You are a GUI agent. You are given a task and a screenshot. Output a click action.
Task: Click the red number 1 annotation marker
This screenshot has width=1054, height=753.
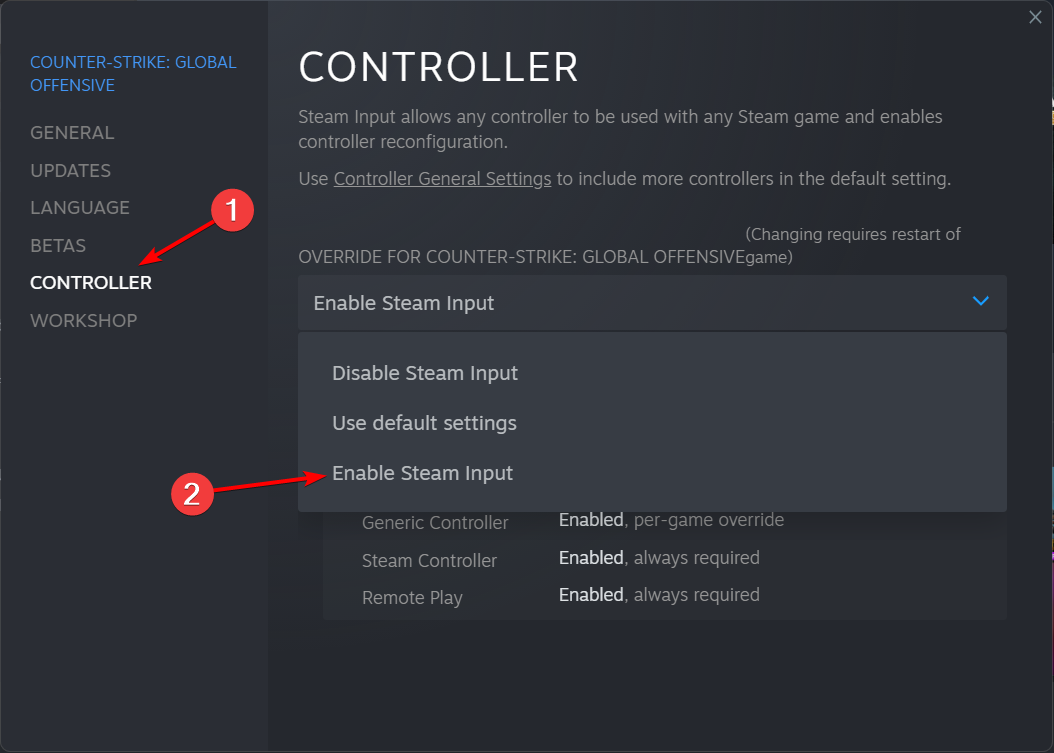(x=232, y=210)
